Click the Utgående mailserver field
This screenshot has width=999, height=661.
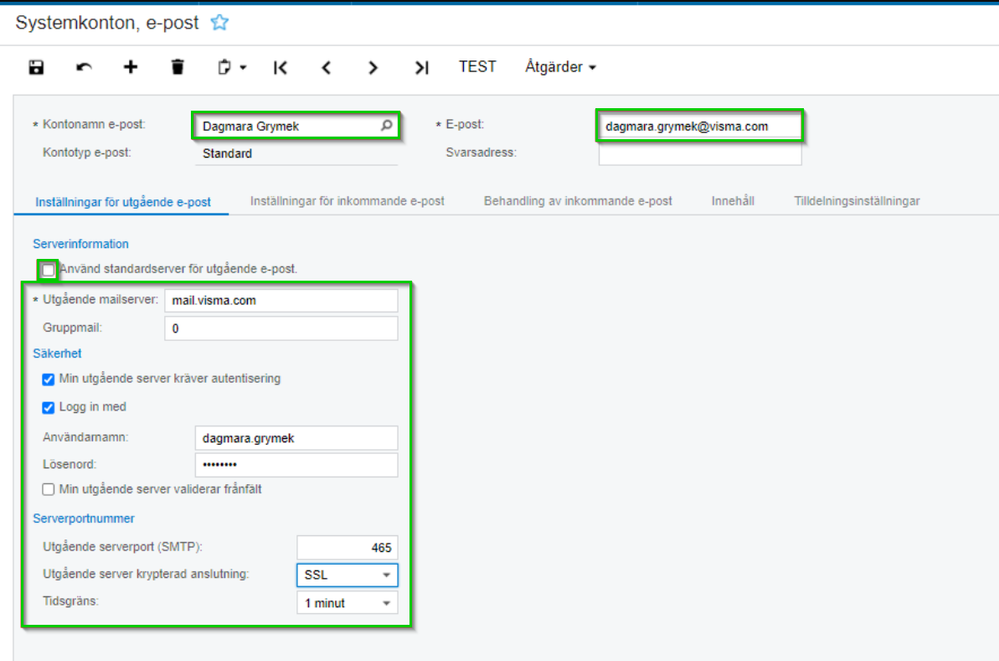click(281, 301)
